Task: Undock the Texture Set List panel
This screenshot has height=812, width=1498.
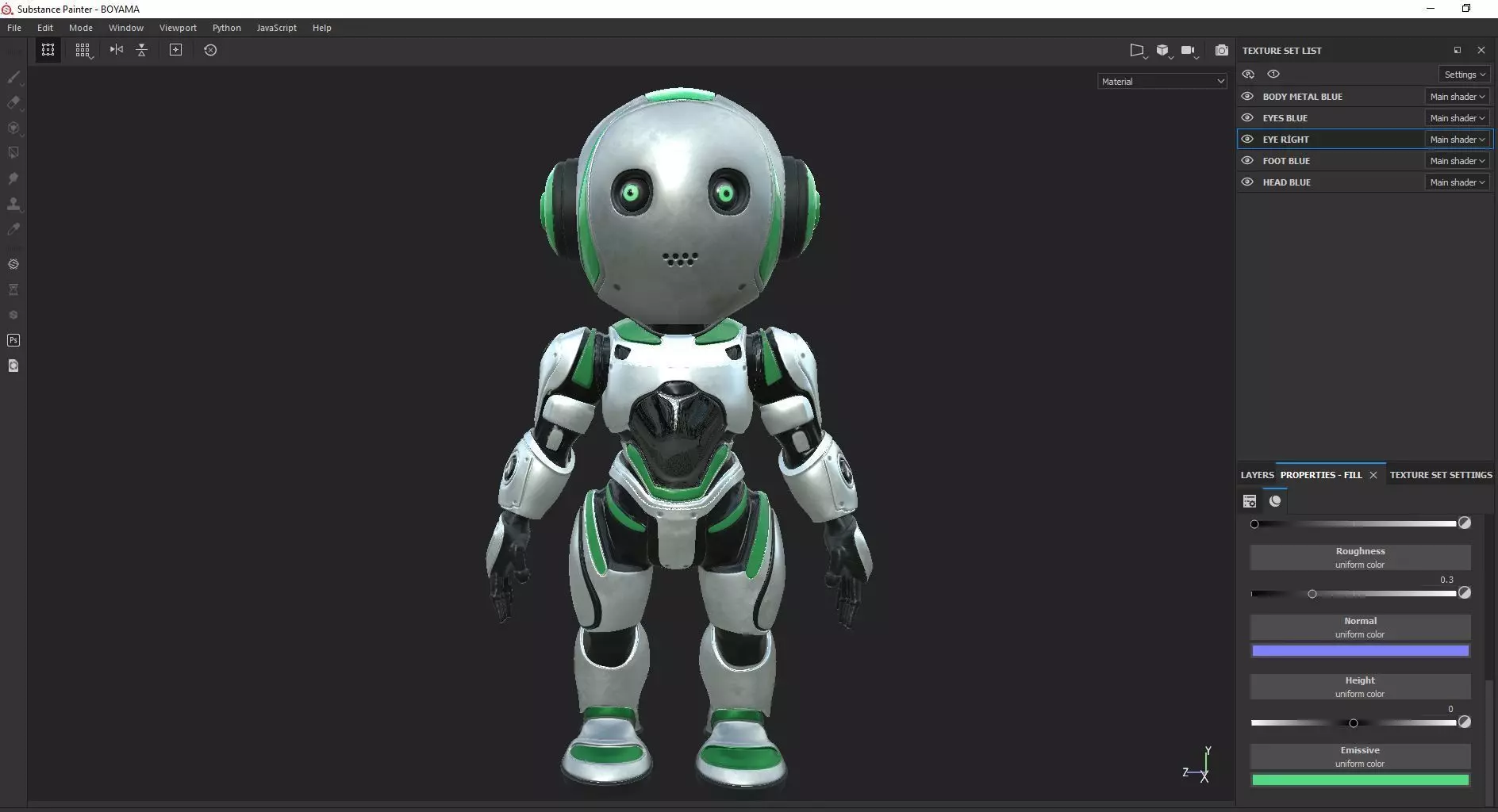Action: click(x=1458, y=50)
